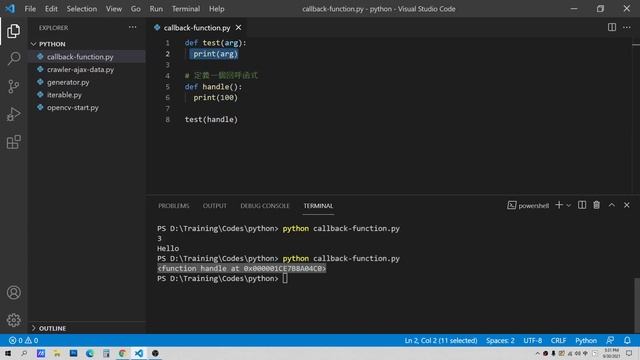Create a new terminal with plus icon
The image size is (640, 360).
tap(559, 205)
